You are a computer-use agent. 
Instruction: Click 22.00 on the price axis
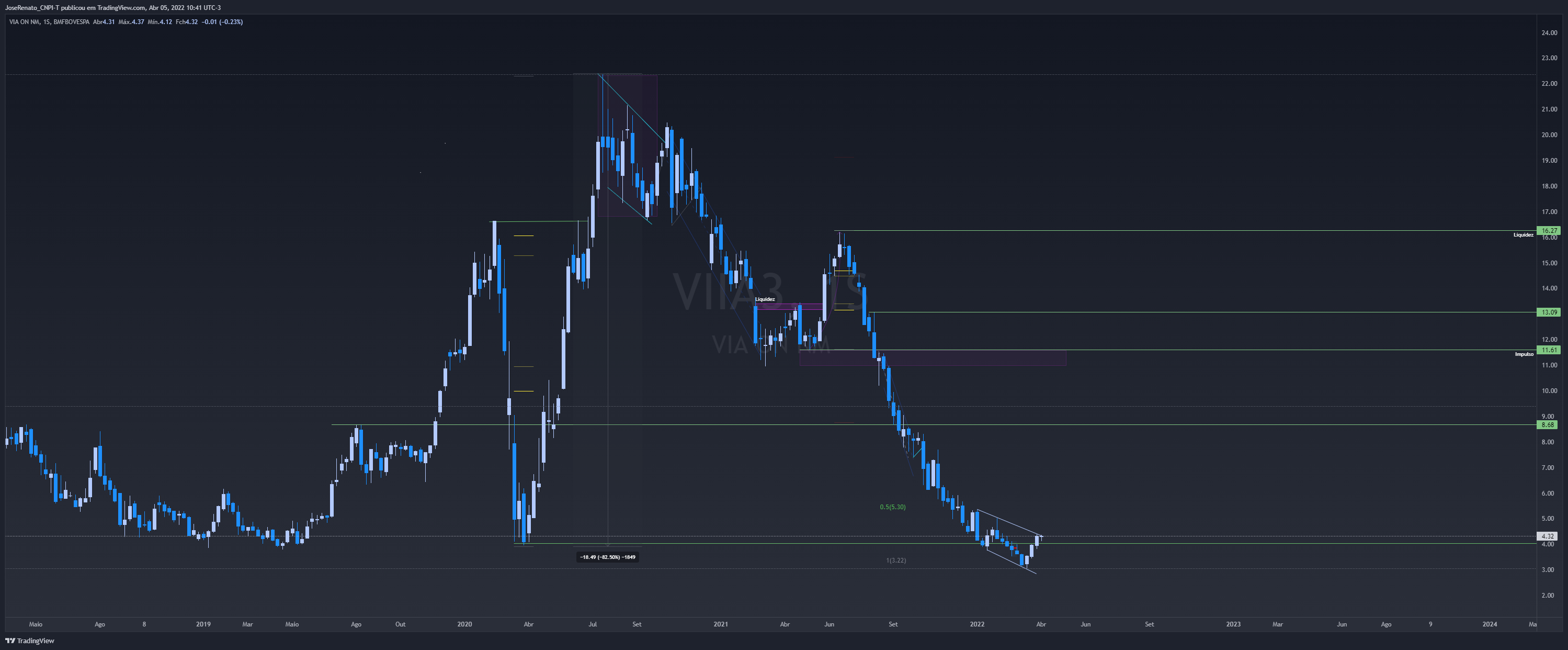[1549, 84]
